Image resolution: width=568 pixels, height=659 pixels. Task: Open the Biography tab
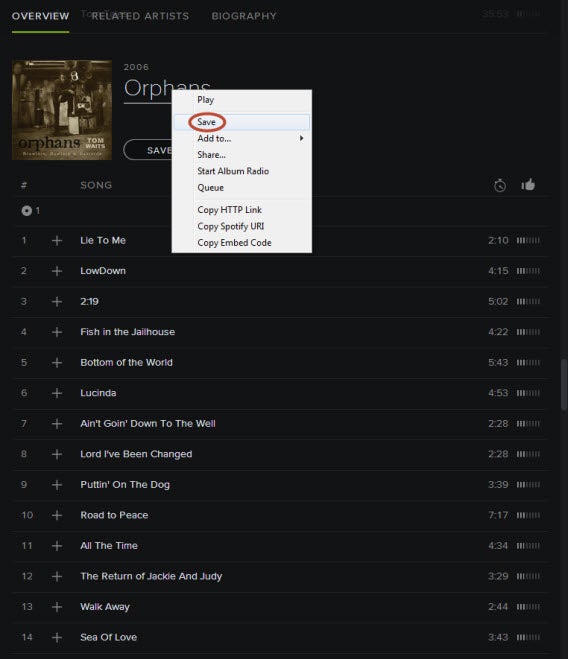pos(244,16)
